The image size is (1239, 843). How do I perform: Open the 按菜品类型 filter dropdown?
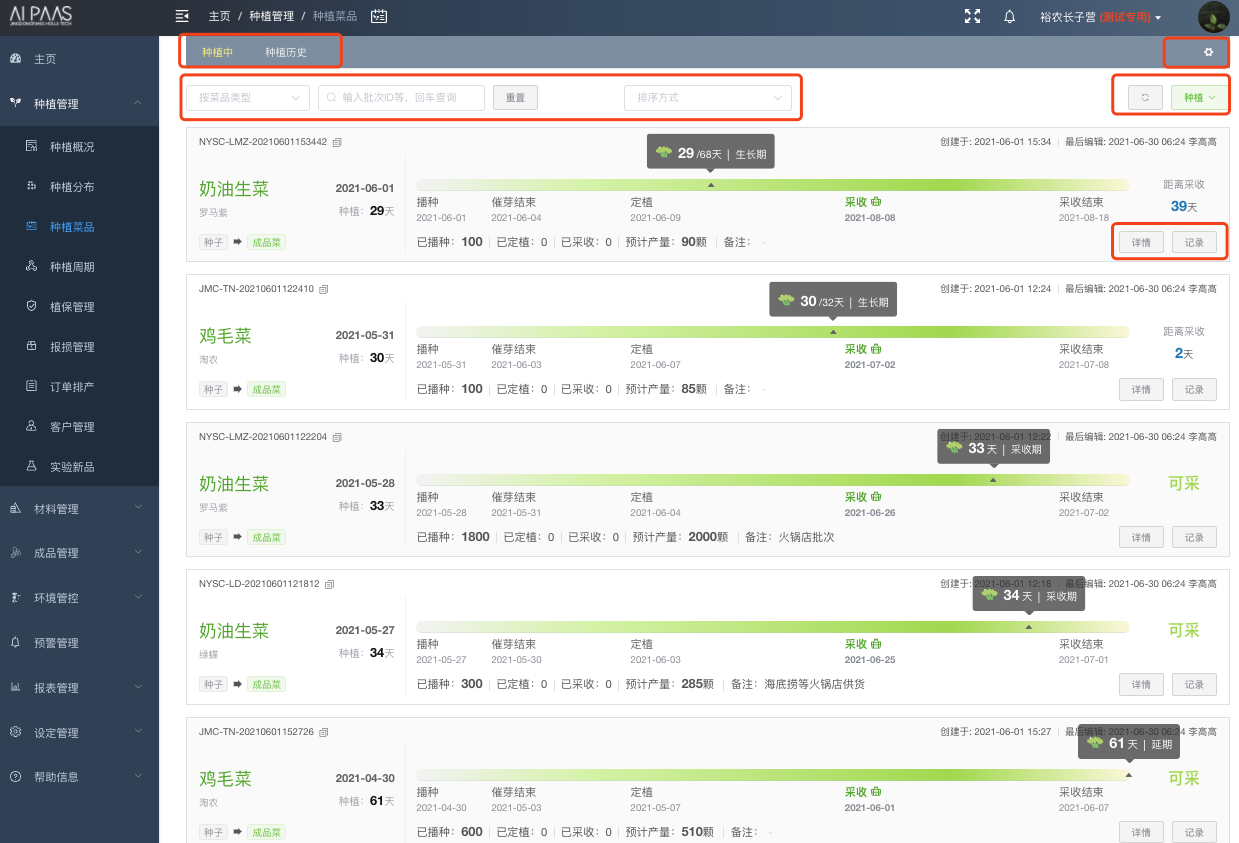pyautogui.click(x=248, y=97)
